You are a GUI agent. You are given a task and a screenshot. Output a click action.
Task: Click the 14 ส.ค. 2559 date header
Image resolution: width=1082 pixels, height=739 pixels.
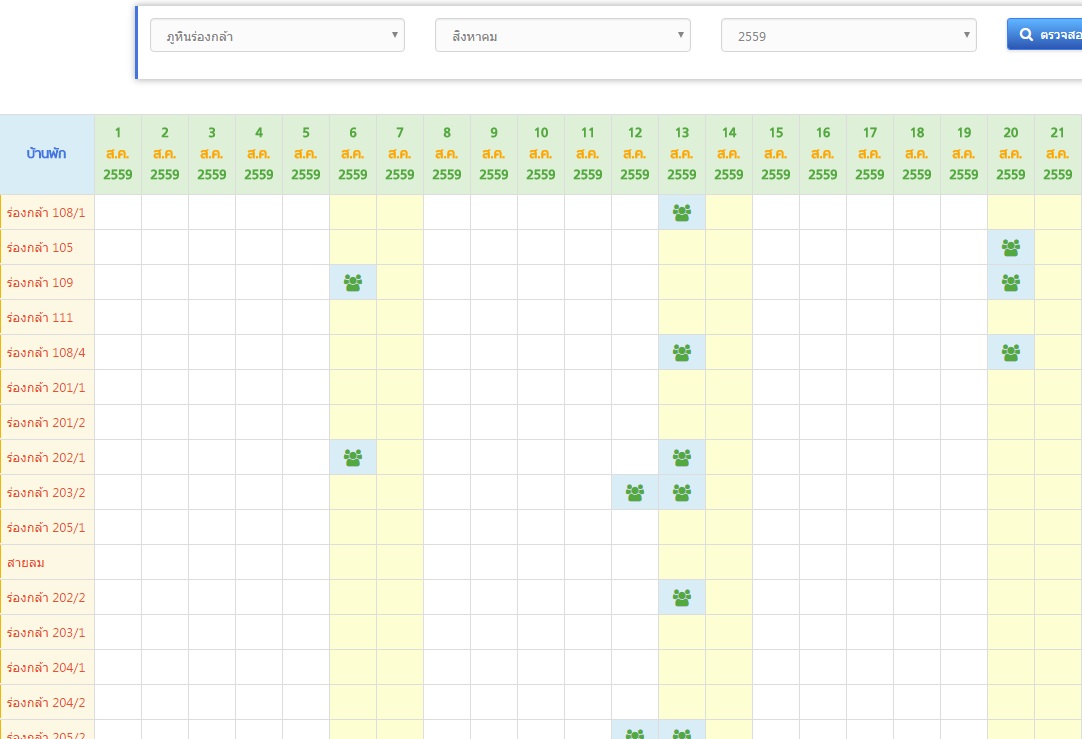[729, 154]
